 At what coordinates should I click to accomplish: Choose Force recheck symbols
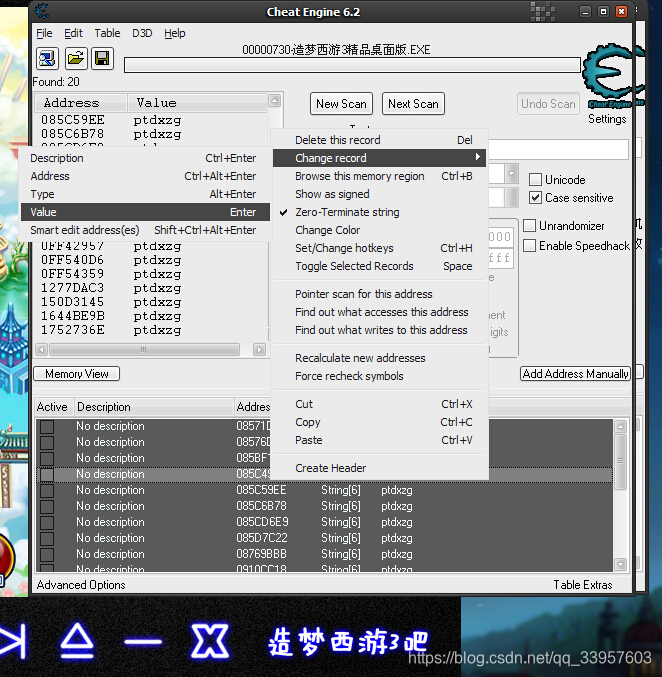click(380, 376)
